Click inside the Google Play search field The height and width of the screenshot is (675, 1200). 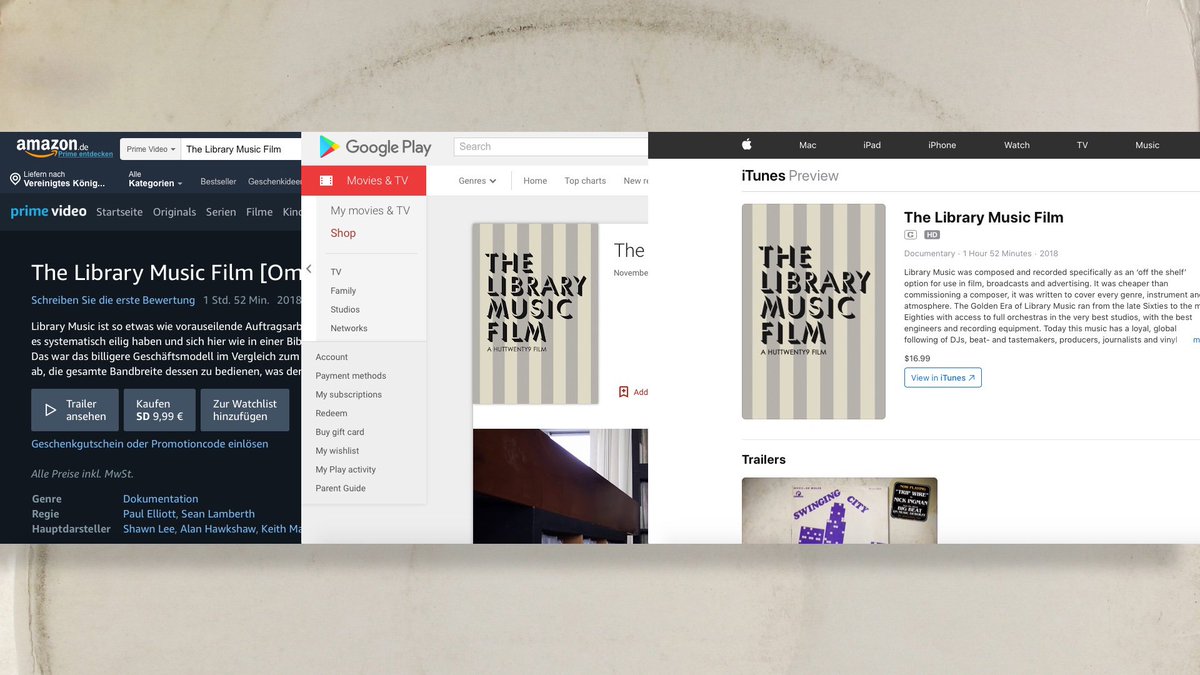coord(550,146)
